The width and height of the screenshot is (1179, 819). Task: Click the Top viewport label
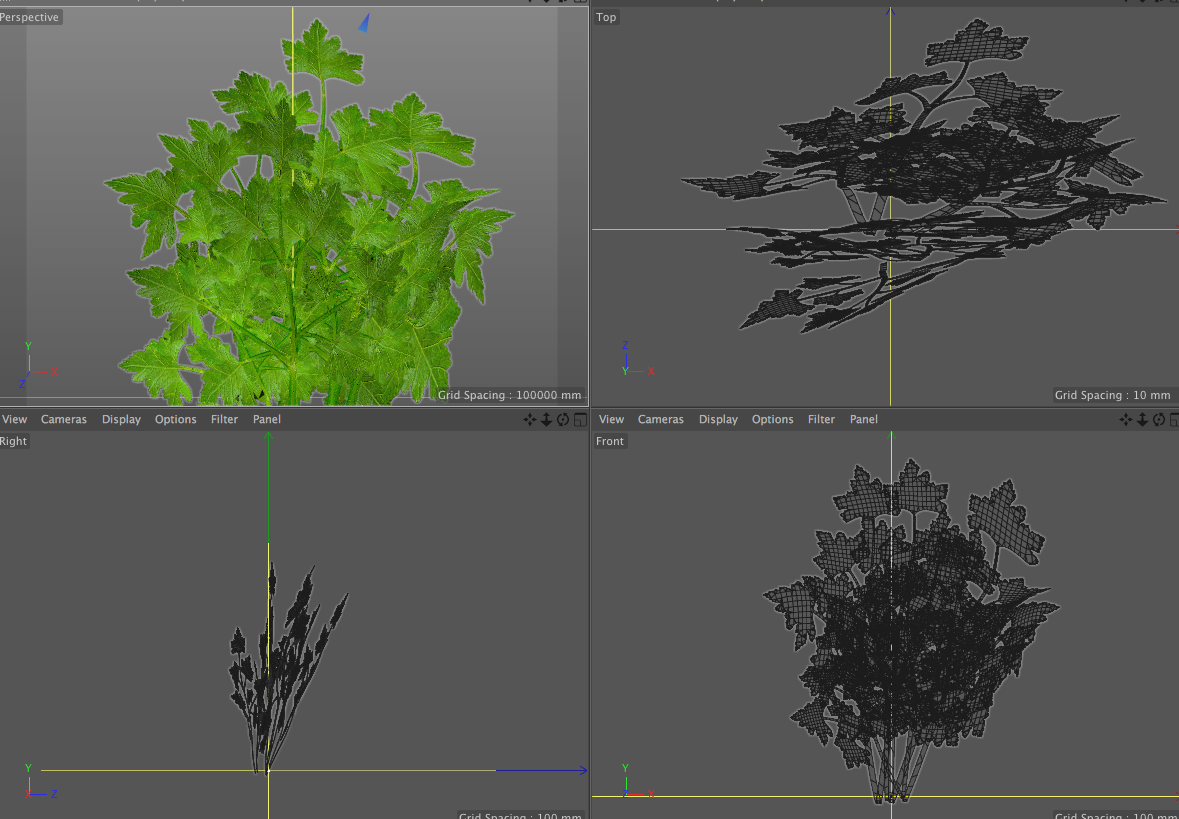point(607,17)
